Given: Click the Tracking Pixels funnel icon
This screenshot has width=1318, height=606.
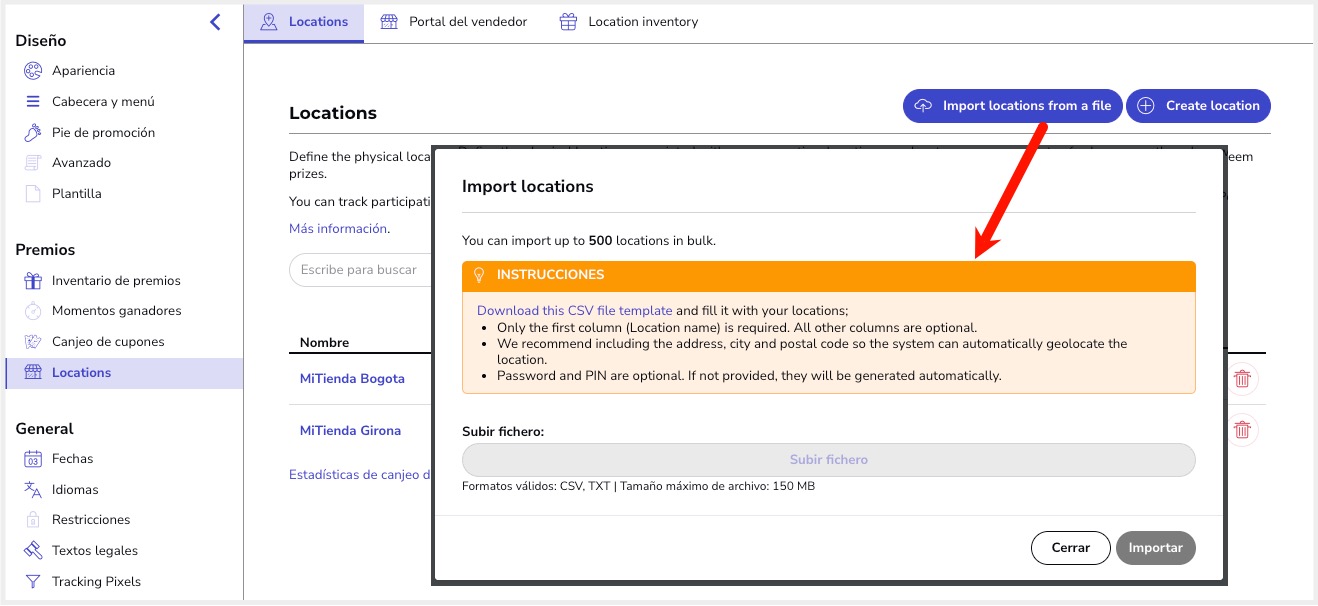Looking at the screenshot, I should coord(33,582).
